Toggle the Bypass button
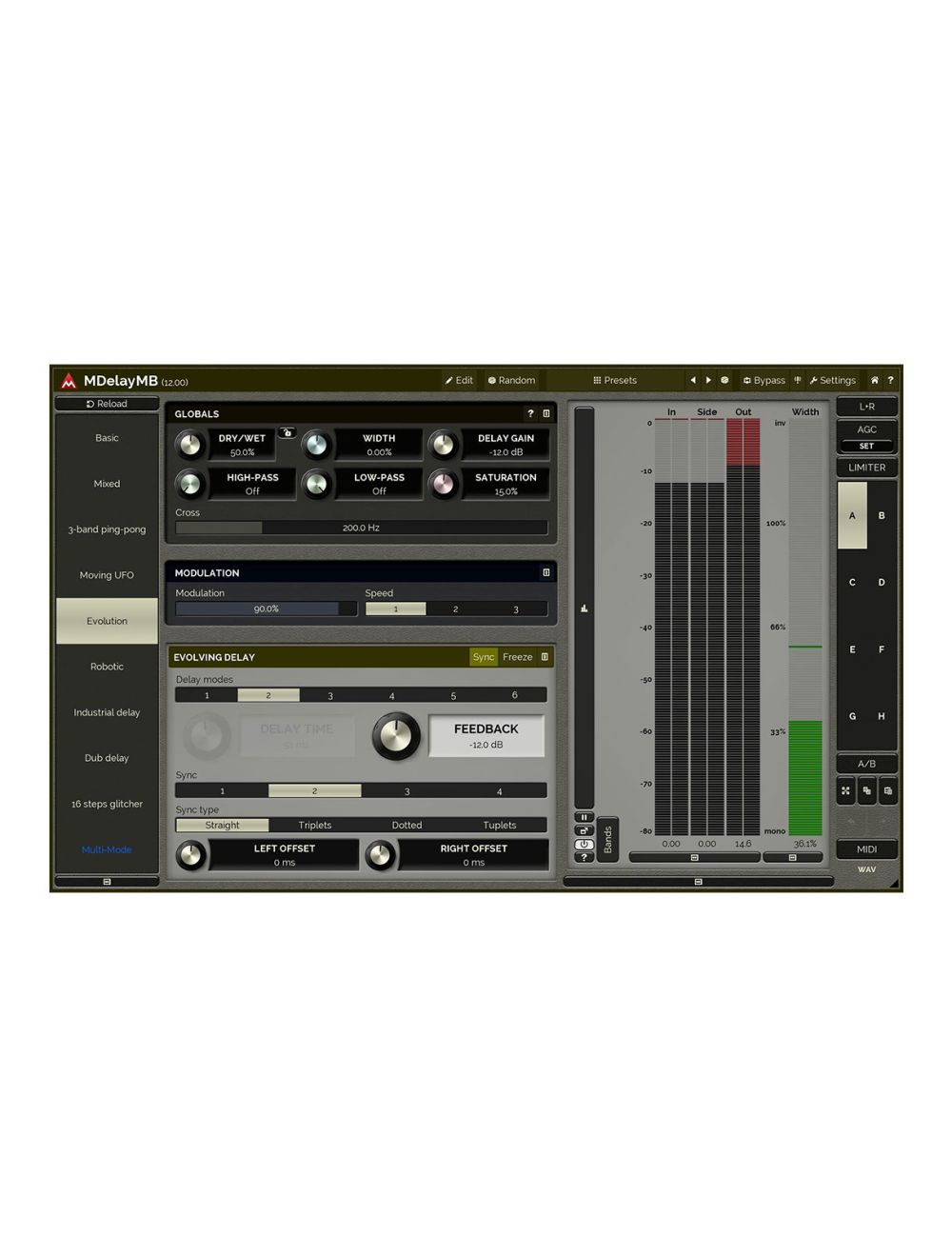The width and height of the screenshot is (952, 1257). click(764, 380)
